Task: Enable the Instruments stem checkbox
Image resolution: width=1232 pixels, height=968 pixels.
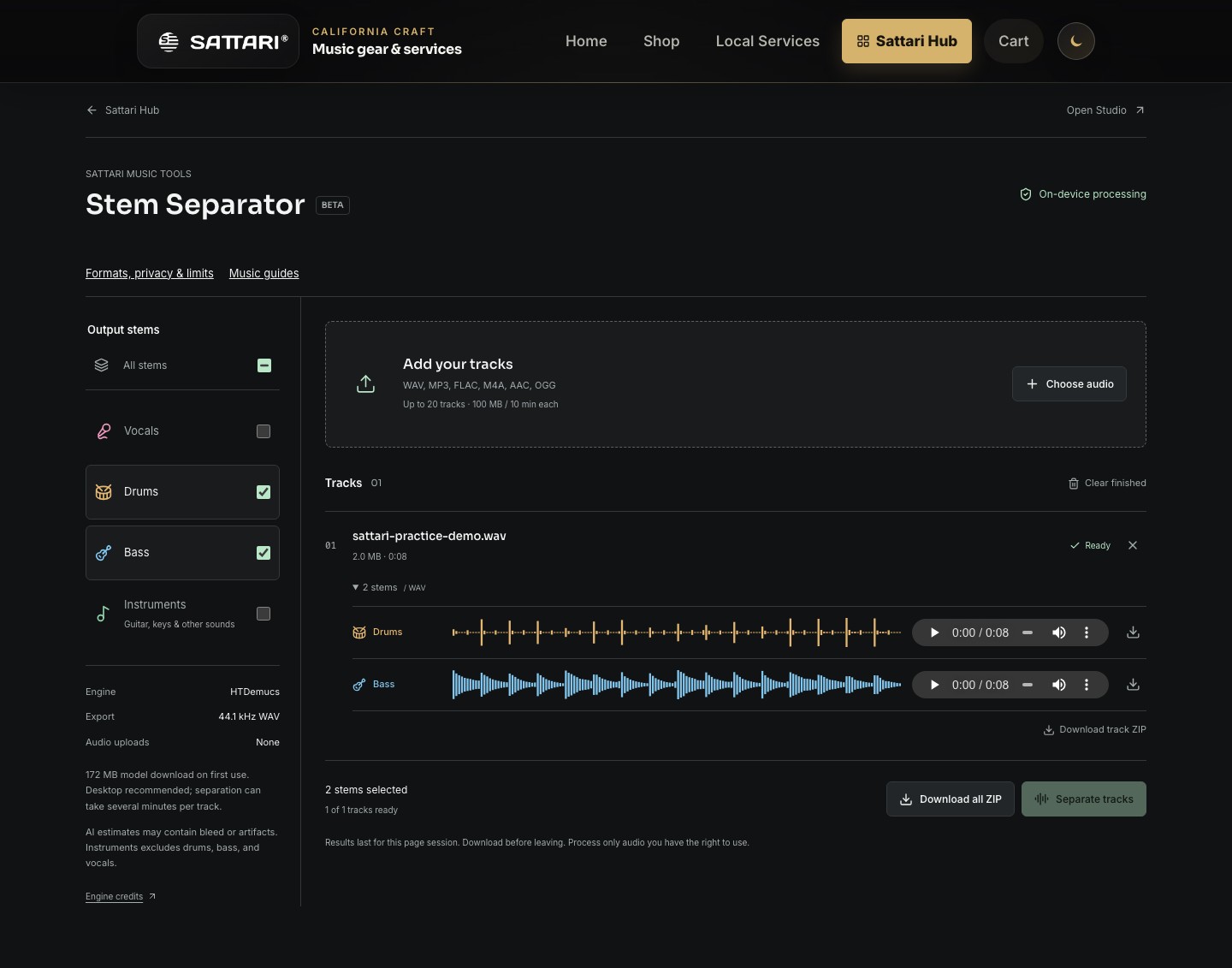Action: tap(264, 614)
